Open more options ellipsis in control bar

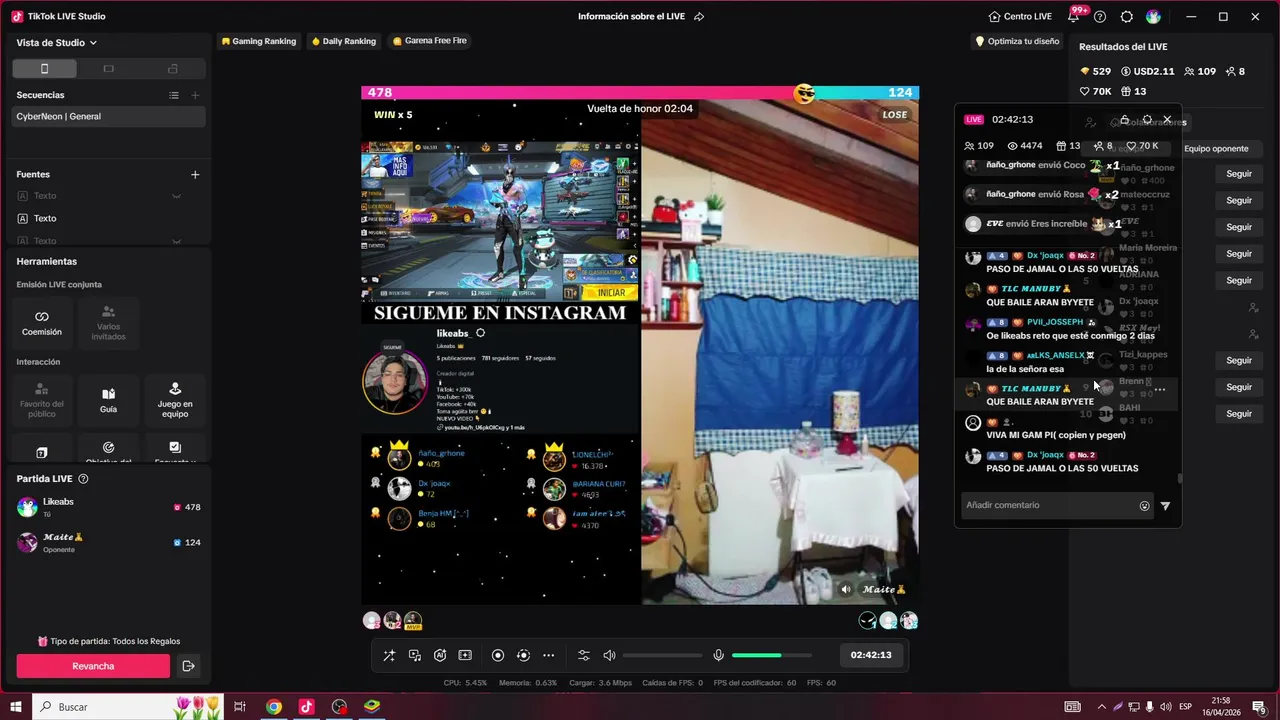pos(548,655)
